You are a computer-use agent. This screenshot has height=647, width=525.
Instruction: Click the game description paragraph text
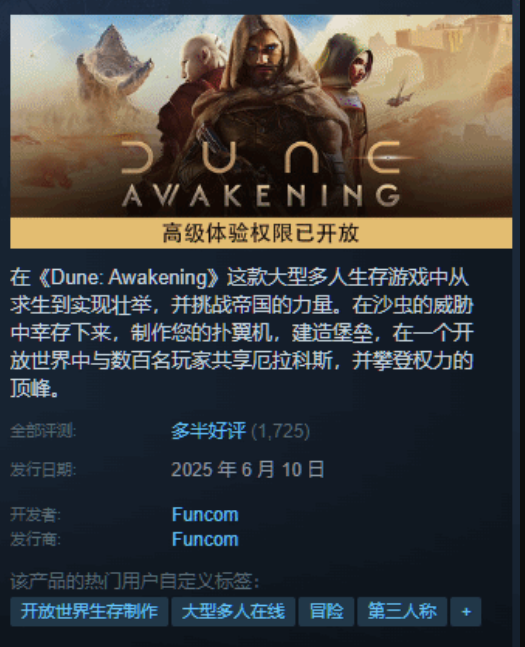[242, 333]
